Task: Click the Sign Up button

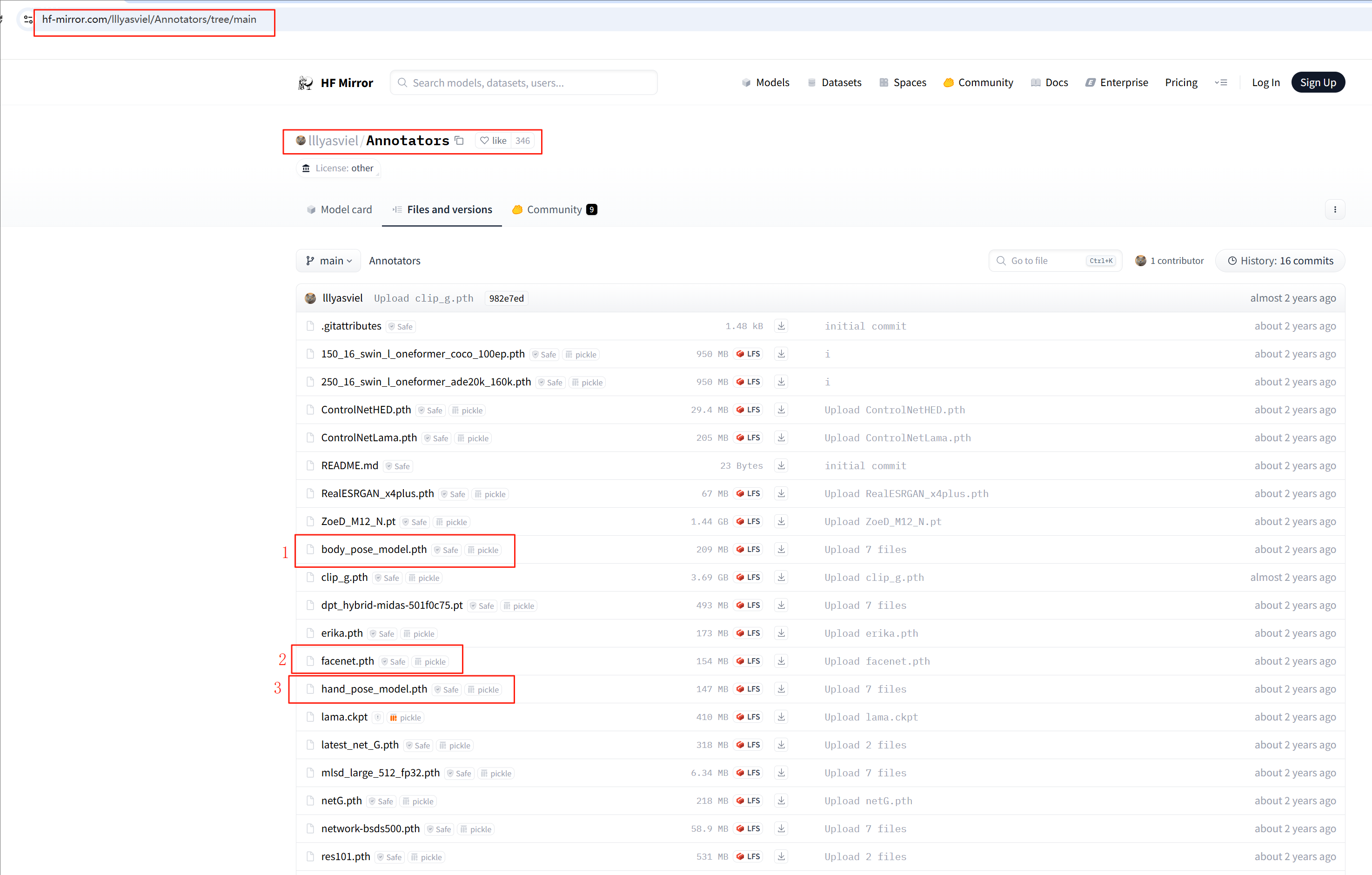Action: [1318, 82]
